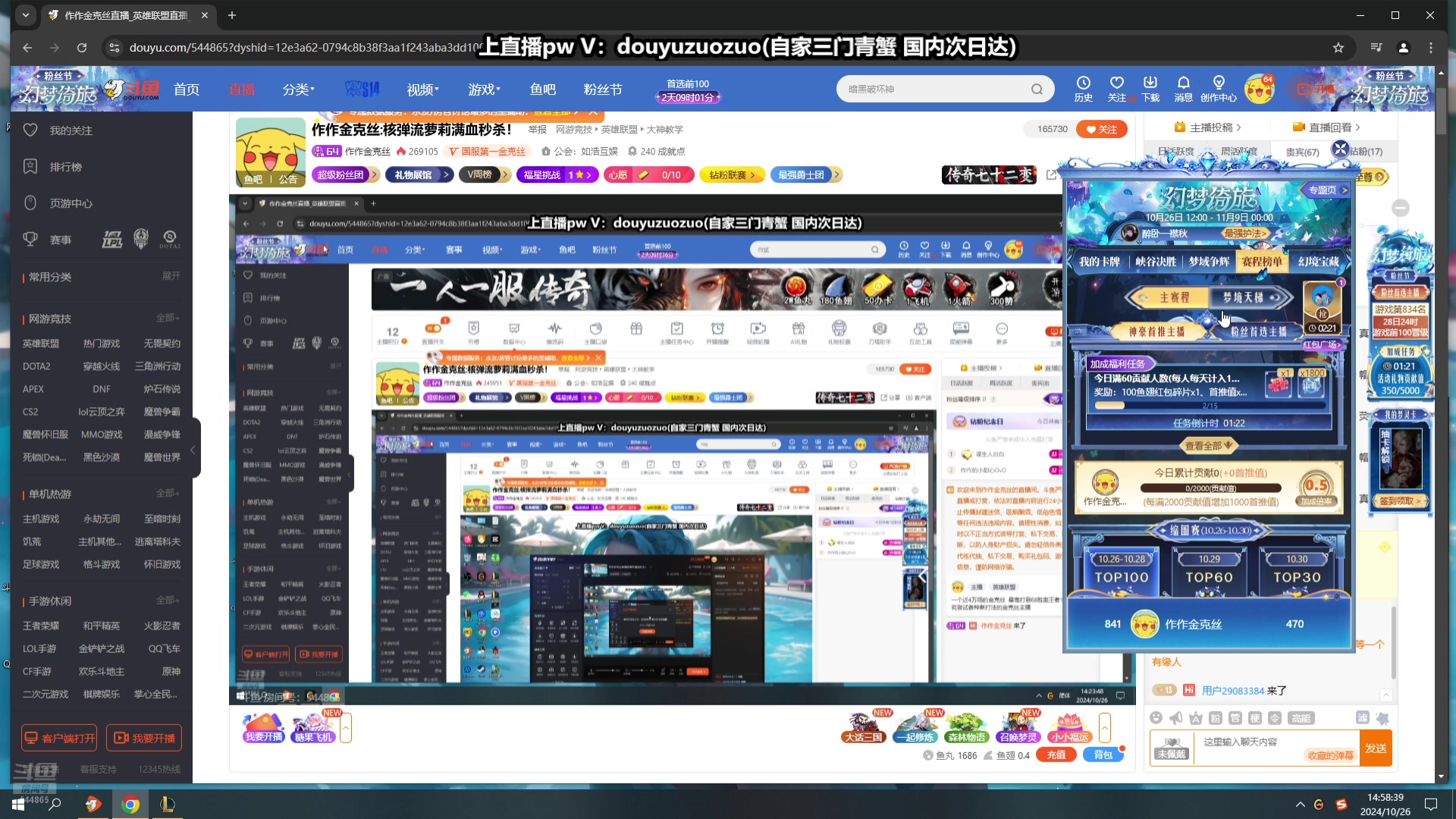
Task: Click Chrome icon in Windows taskbar
Action: (x=130, y=804)
